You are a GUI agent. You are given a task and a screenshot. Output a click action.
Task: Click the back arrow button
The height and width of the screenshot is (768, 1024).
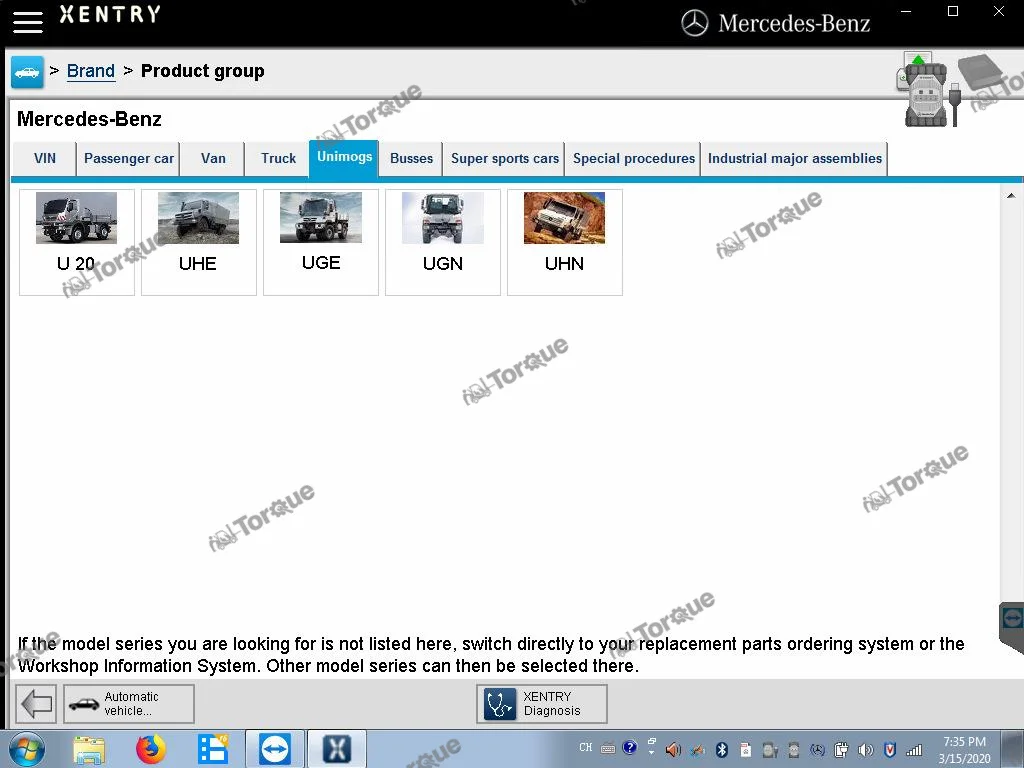36,704
